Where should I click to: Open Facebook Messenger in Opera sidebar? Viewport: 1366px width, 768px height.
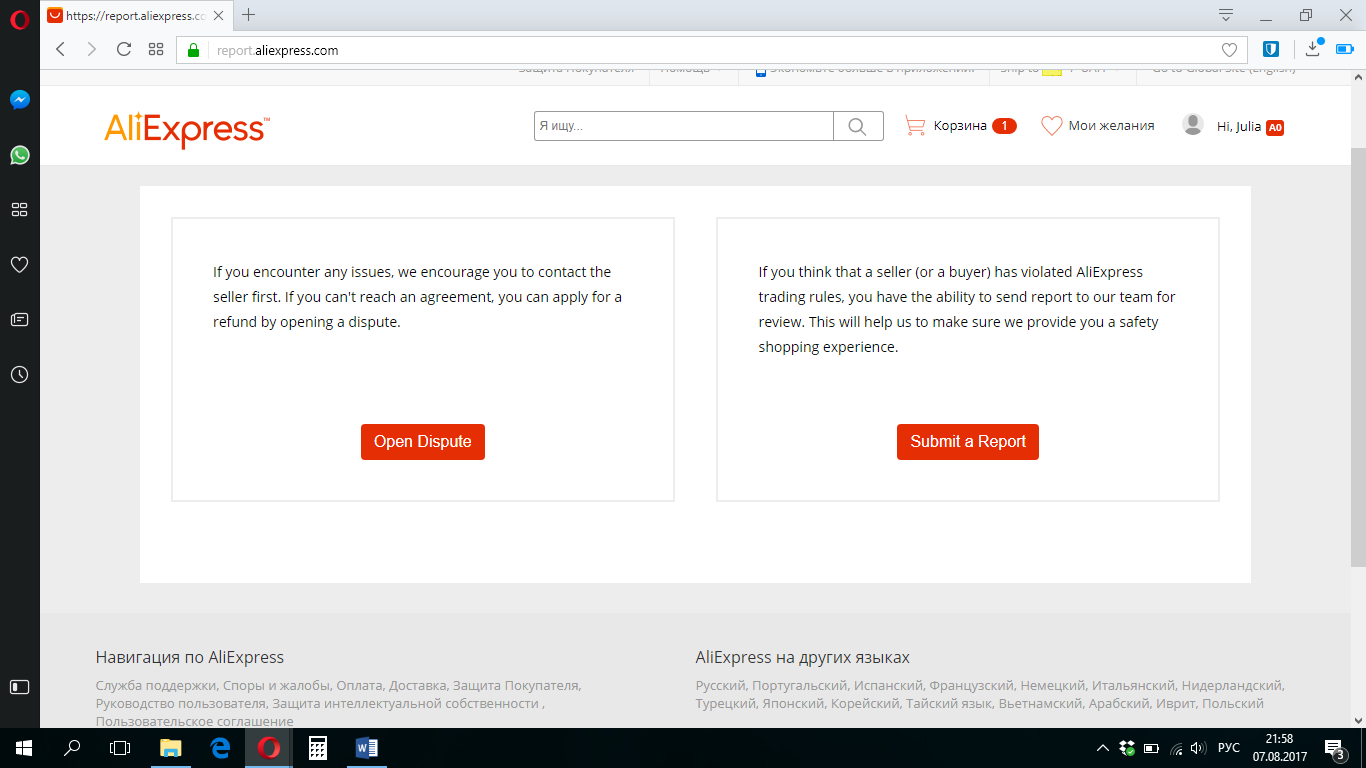[x=19, y=100]
